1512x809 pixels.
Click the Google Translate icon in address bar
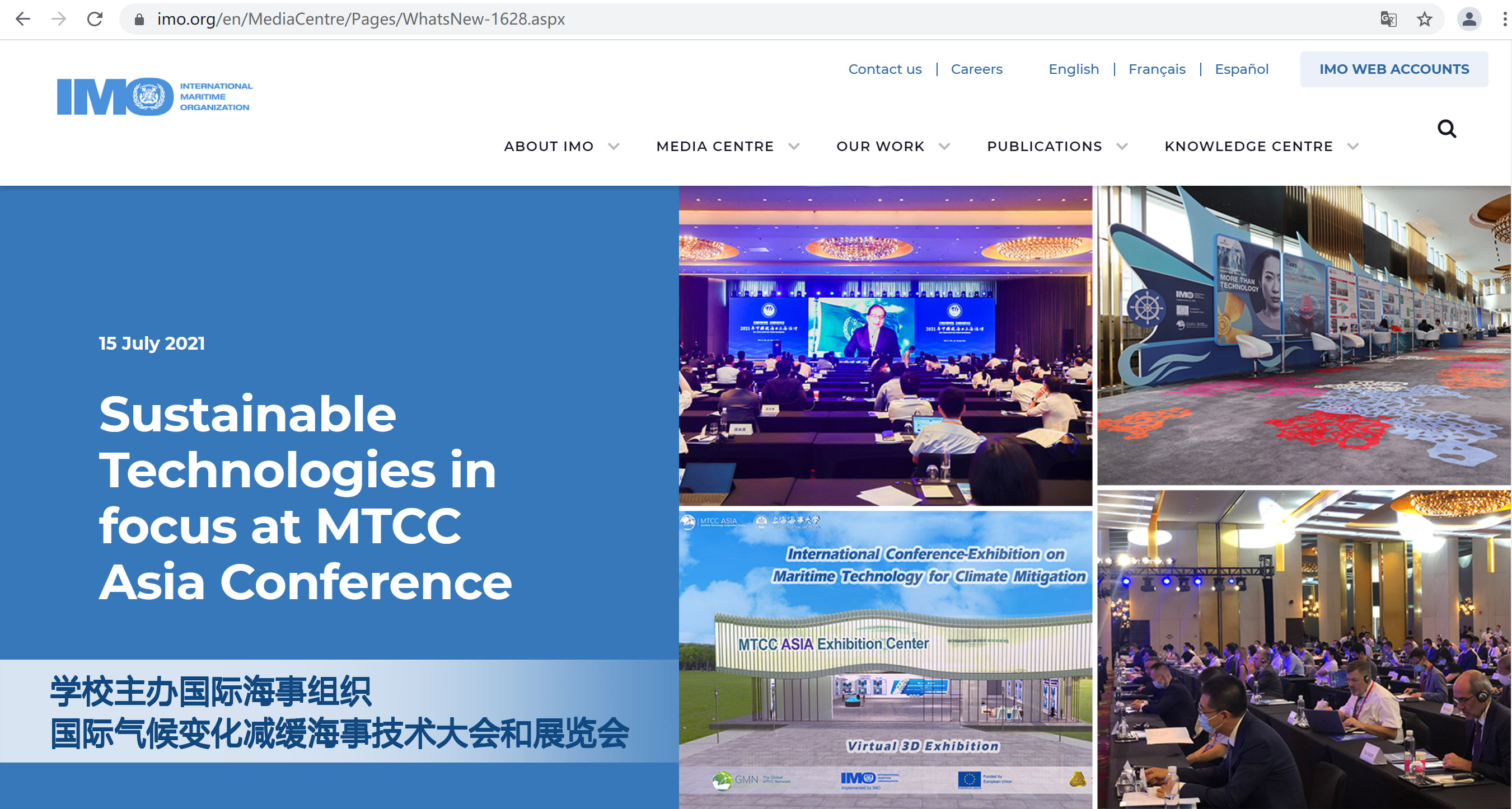[1389, 19]
